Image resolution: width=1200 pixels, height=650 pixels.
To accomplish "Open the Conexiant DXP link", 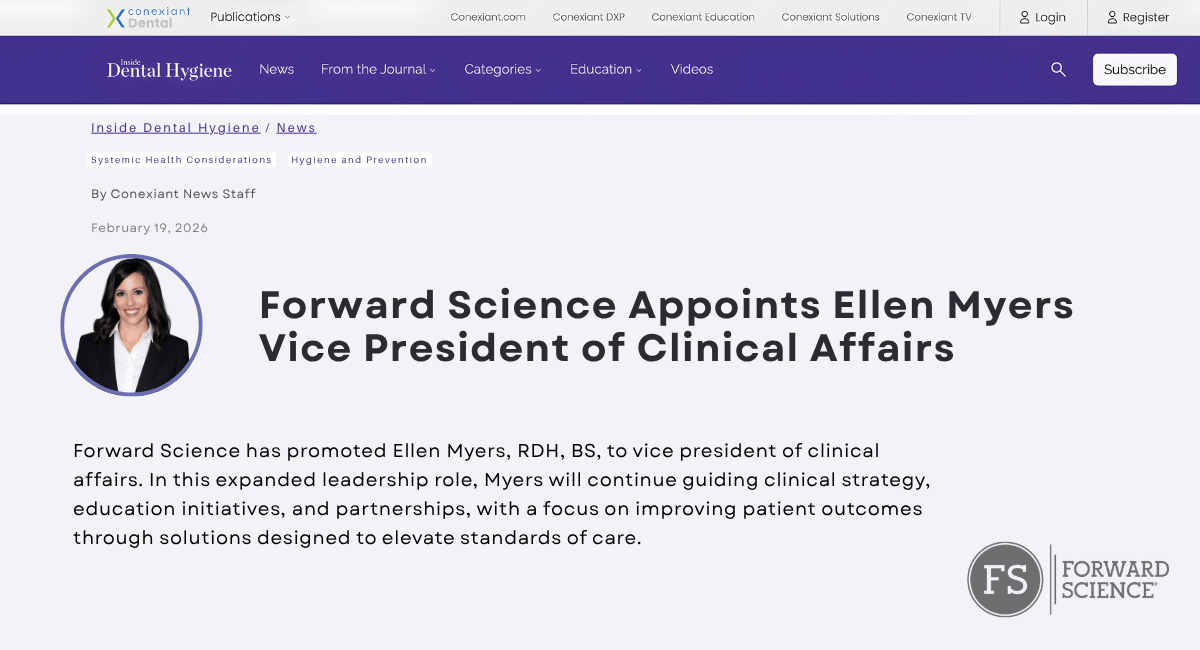I will point(588,17).
